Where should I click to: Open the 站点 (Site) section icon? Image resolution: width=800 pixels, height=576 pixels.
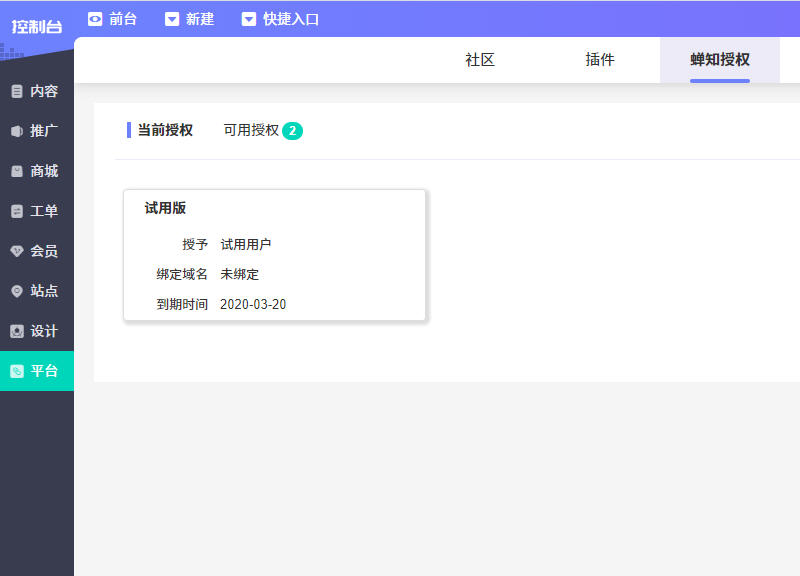[15, 291]
